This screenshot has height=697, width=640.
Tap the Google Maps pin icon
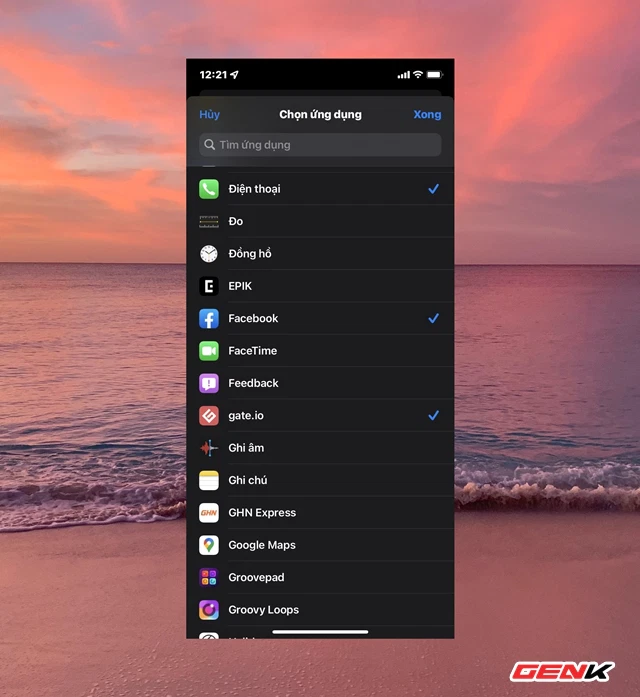pyautogui.click(x=208, y=545)
